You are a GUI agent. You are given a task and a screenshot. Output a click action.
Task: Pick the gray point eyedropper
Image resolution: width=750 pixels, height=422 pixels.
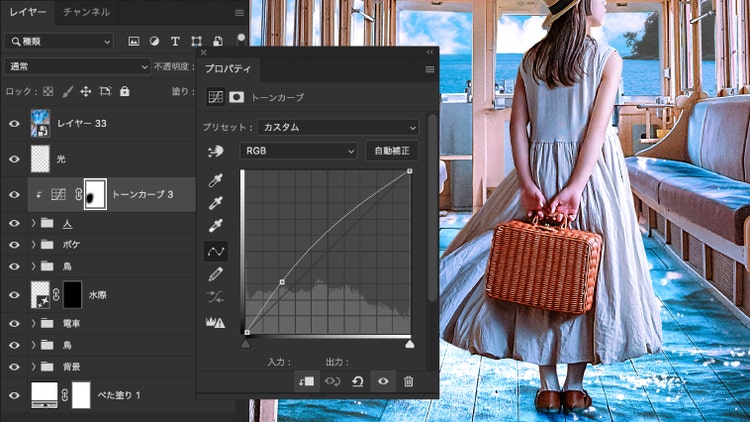point(215,203)
